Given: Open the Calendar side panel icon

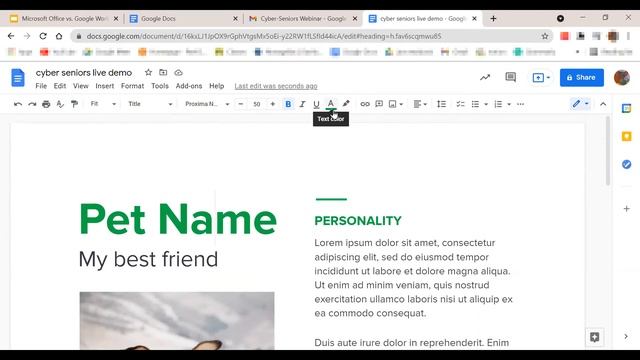Looking at the screenshot, I should (x=627, y=108).
